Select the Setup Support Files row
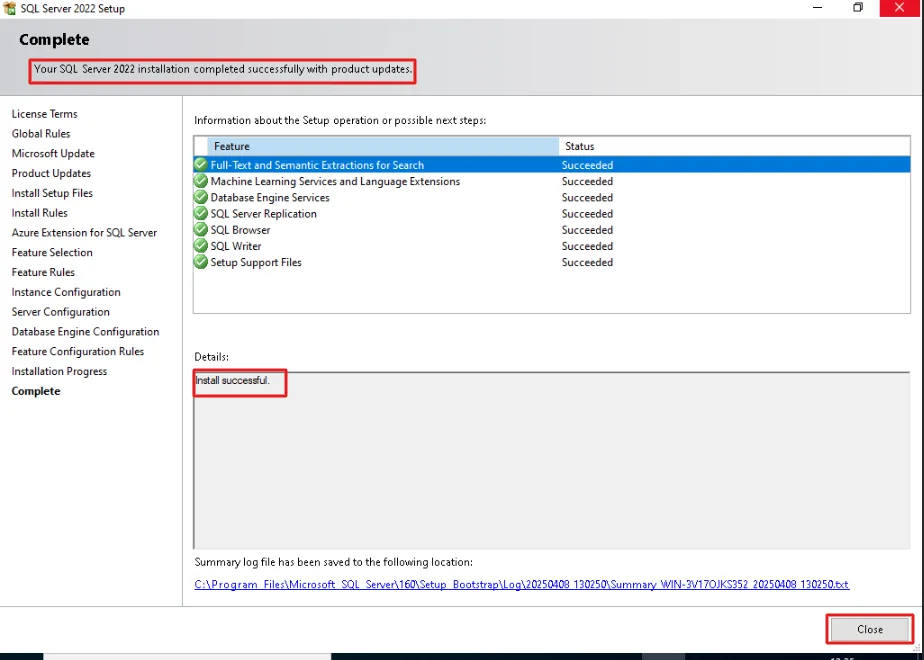 (552, 262)
